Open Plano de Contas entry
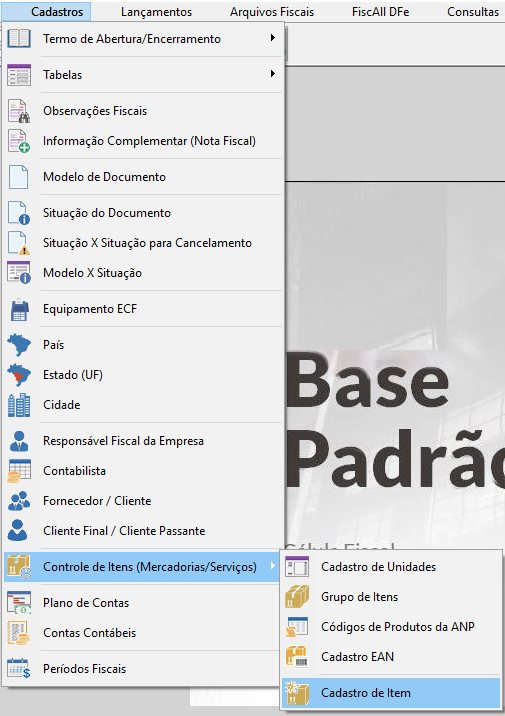505x716 pixels. click(x=143, y=603)
